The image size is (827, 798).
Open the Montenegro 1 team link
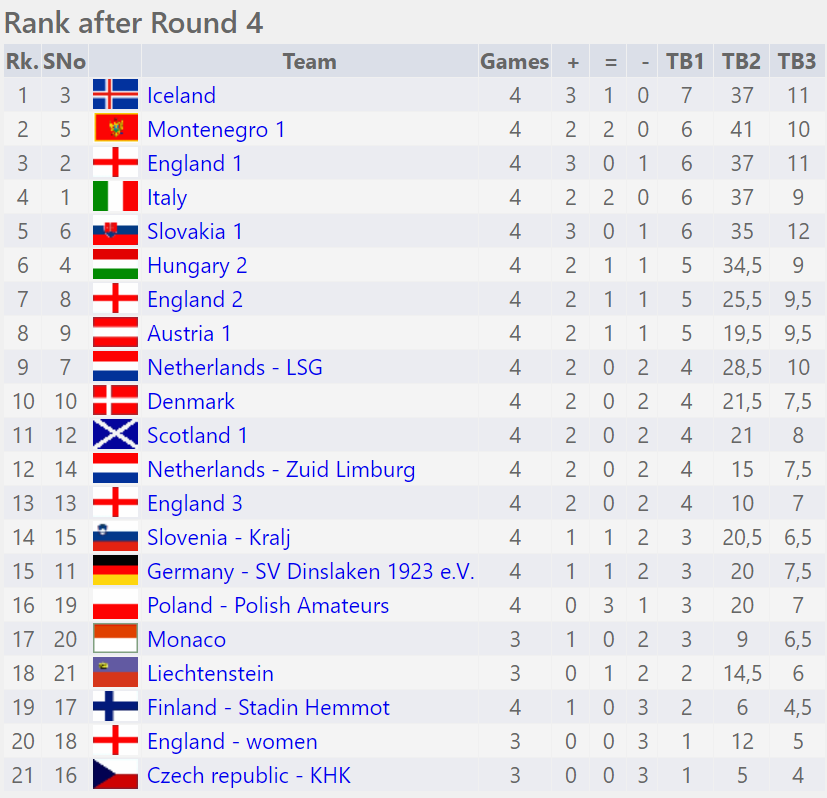[216, 129]
